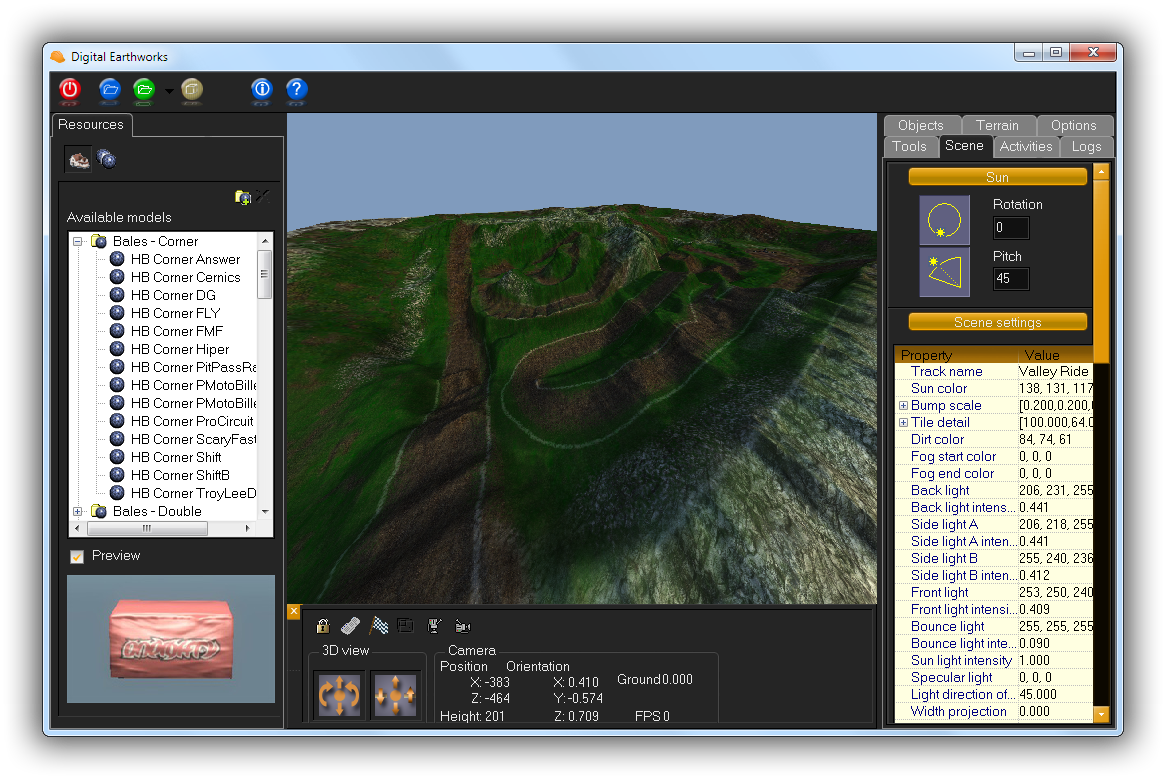Switch to the Terrain tab
Viewport: 1166px width, 779px height.
pos(997,125)
